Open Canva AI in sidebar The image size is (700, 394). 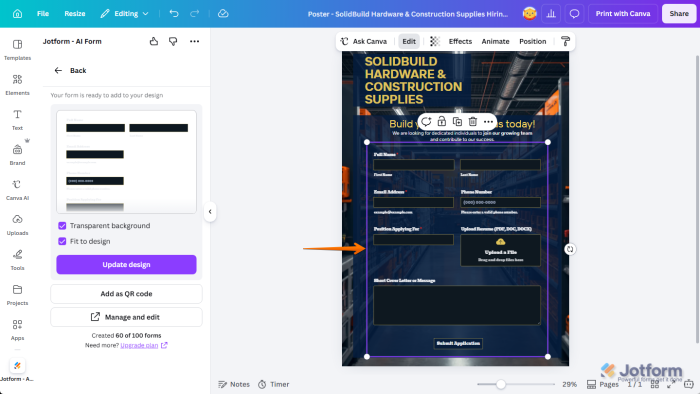17,190
